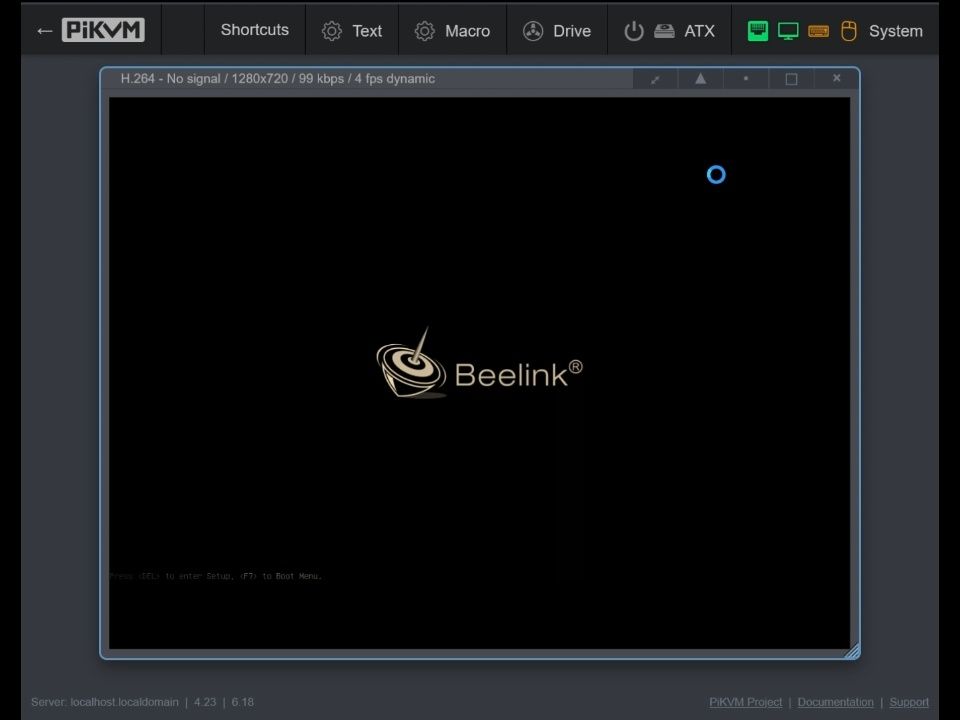Click the orange mouse status icon

[848, 31]
